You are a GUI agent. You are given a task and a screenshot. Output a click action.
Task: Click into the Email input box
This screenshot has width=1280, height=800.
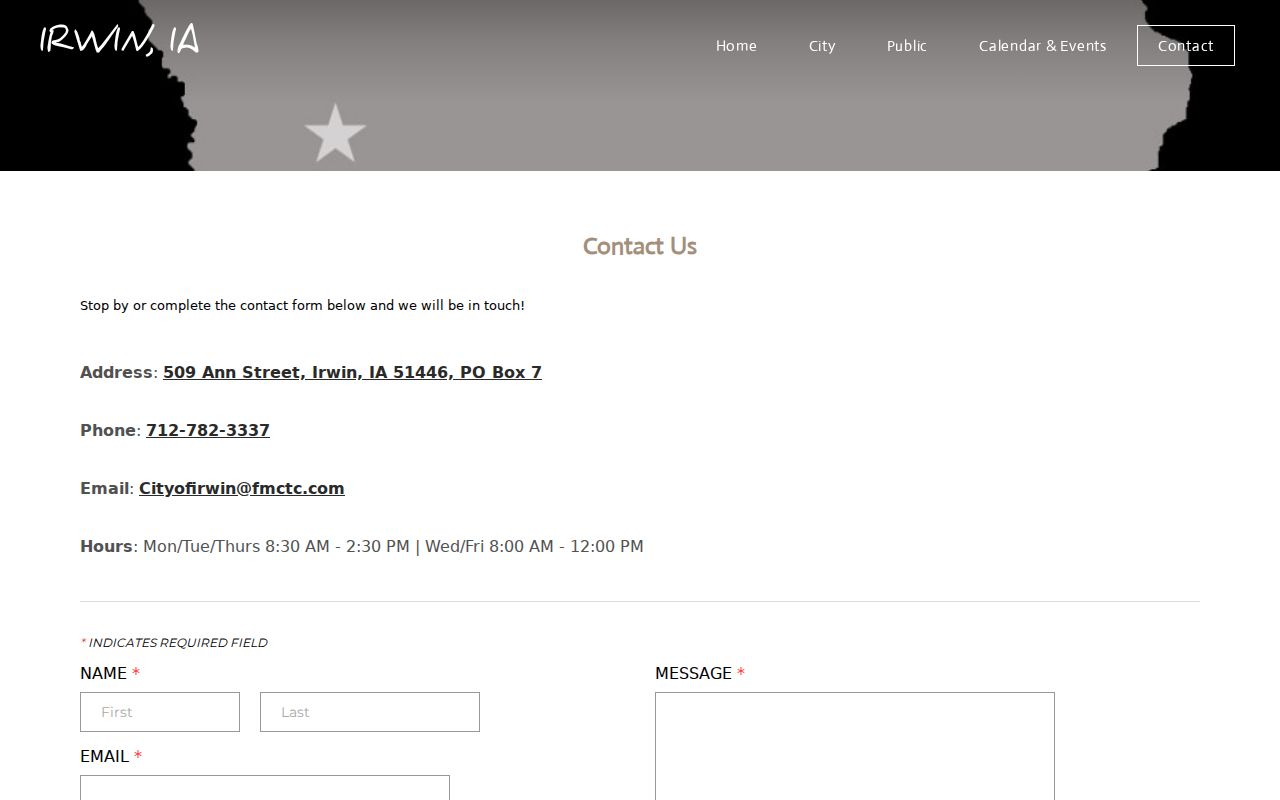265,788
